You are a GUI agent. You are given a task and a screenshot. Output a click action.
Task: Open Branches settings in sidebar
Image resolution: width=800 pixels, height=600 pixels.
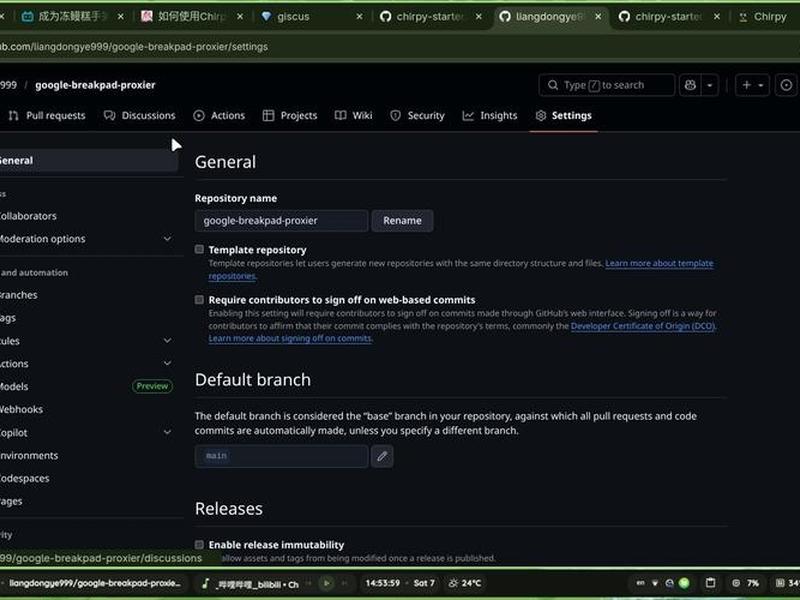tap(18, 295)
